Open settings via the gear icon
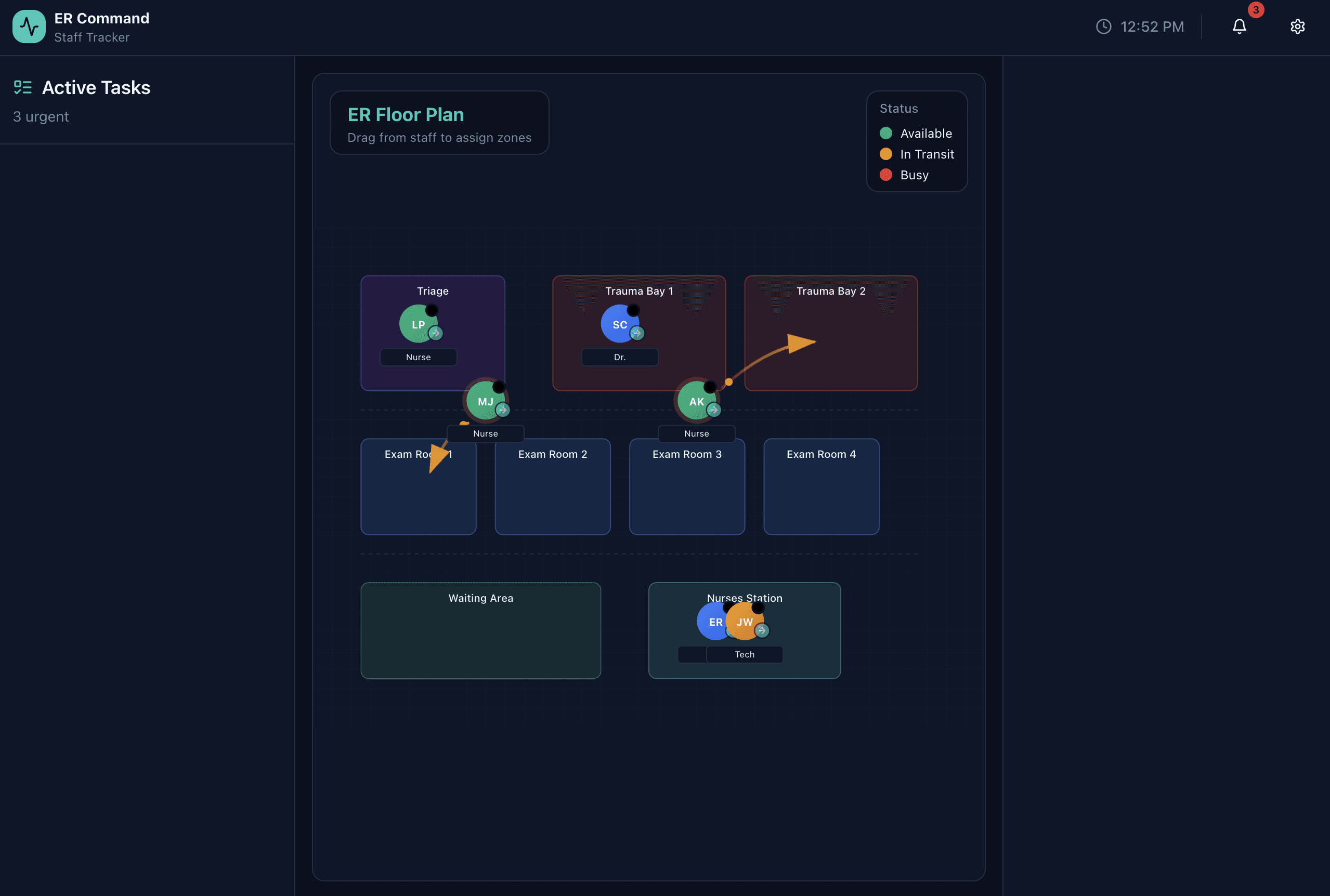This screenshot has width=1330, height=896. point(1297,27)
